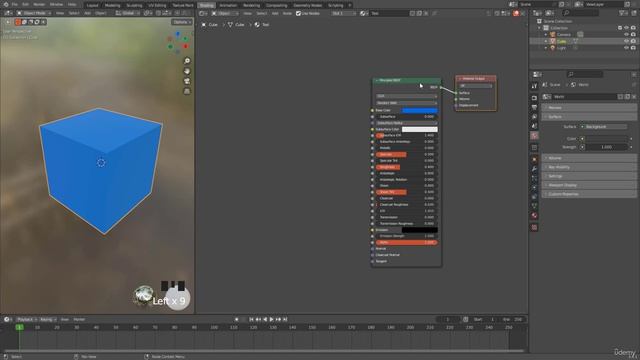Open the Output properties tab
The width and height of the screenshot is (640, 360).
point(534,107)
